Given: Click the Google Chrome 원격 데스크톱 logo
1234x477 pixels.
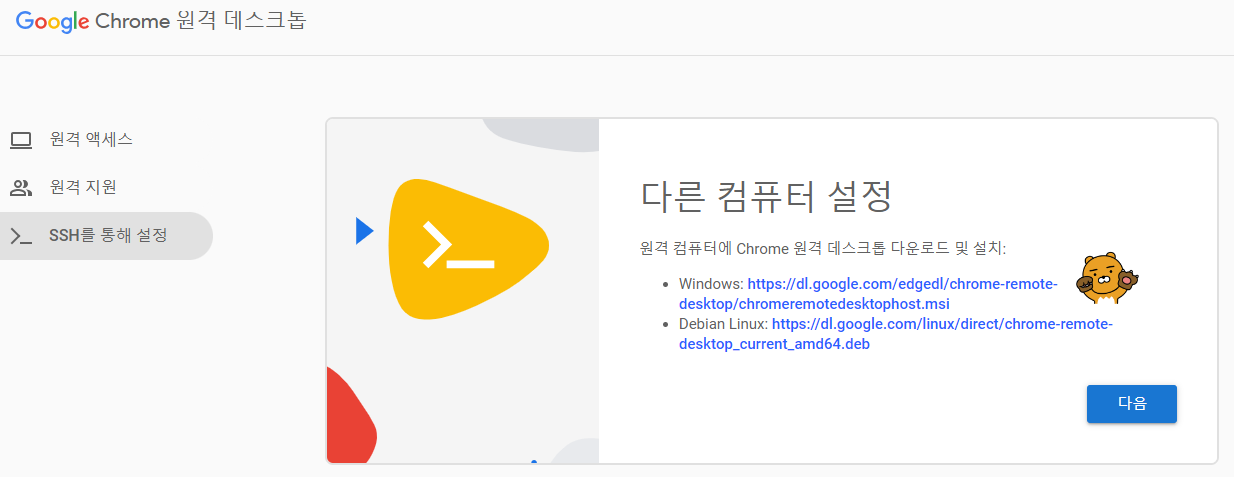Looking at the screenshot, I should coord(162,21).
